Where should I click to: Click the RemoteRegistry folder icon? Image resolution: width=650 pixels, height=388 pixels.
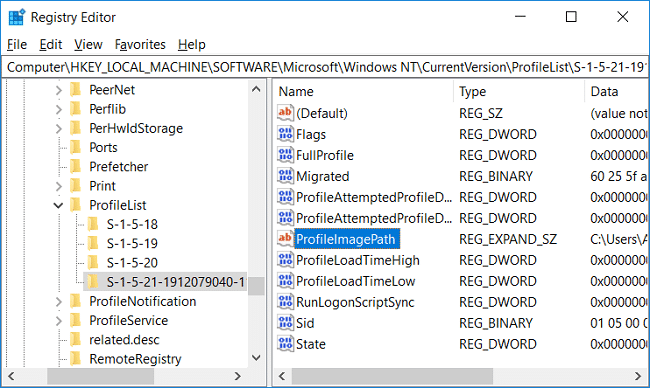click(75, 359)
